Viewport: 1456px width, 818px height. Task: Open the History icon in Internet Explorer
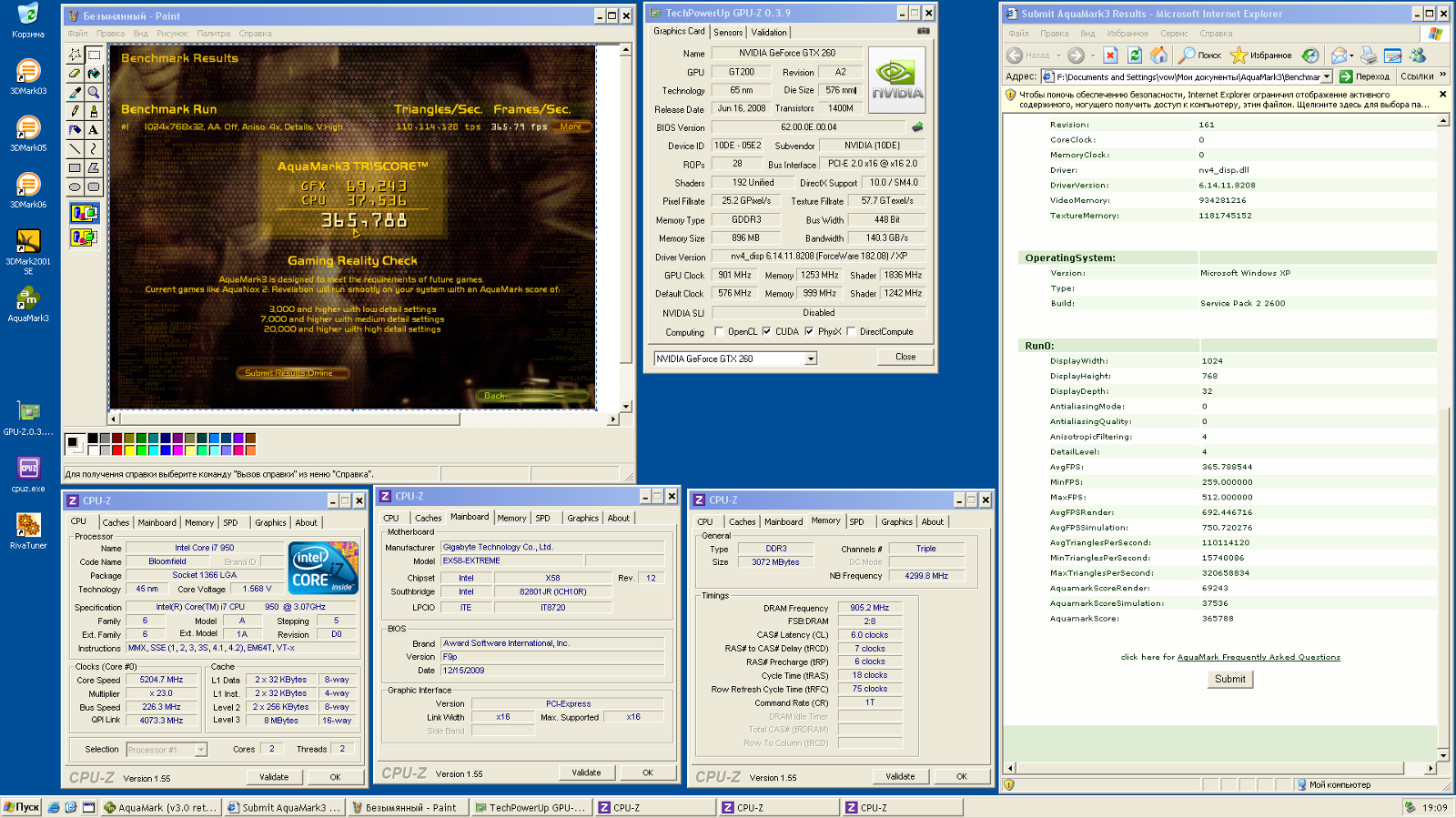(1309, 56)
